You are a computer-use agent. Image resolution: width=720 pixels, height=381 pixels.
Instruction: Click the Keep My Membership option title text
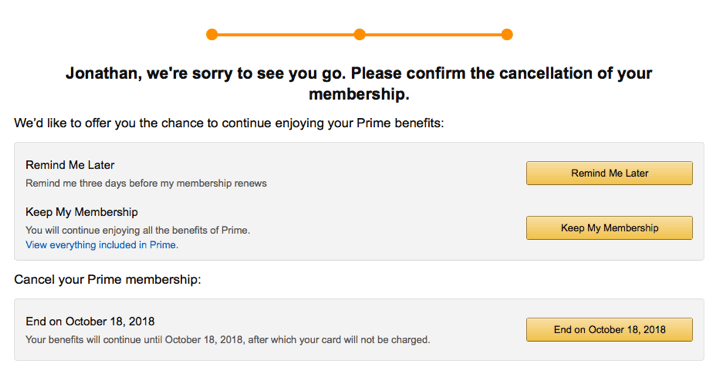(82, 212)
